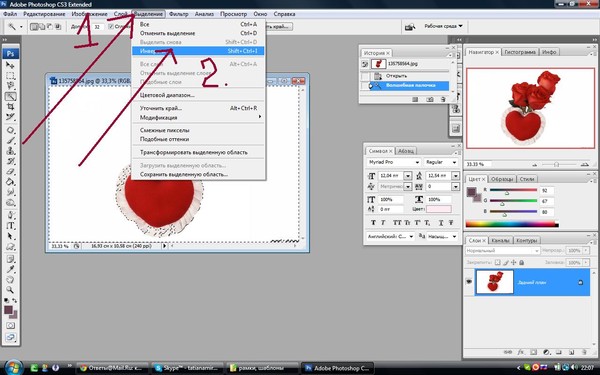Image resolution: width=600 pixels, height=375 pixels.
Task: Open font family dropdown Myriad Pro
Action: tap(394, 162)
